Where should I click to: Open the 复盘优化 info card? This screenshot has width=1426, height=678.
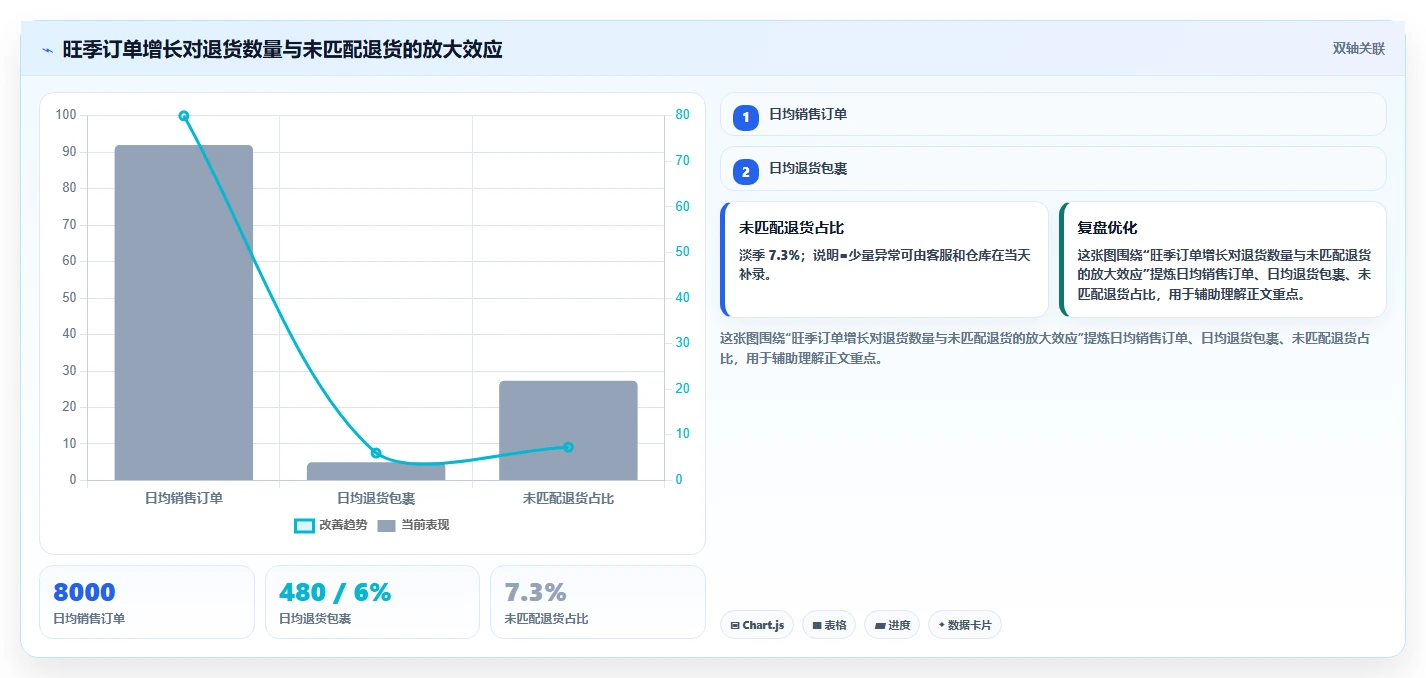point(1223,259)
